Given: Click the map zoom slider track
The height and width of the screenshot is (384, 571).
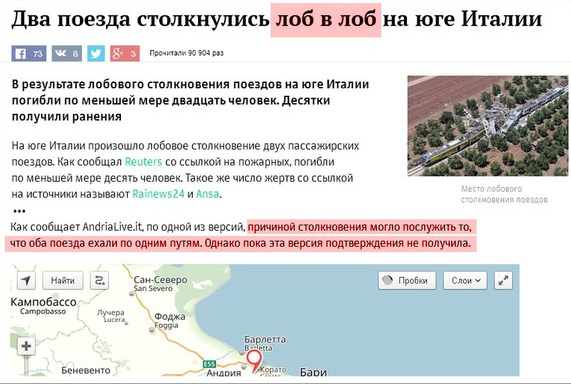Looking at the screenshot, I should [x=26, y=365].
